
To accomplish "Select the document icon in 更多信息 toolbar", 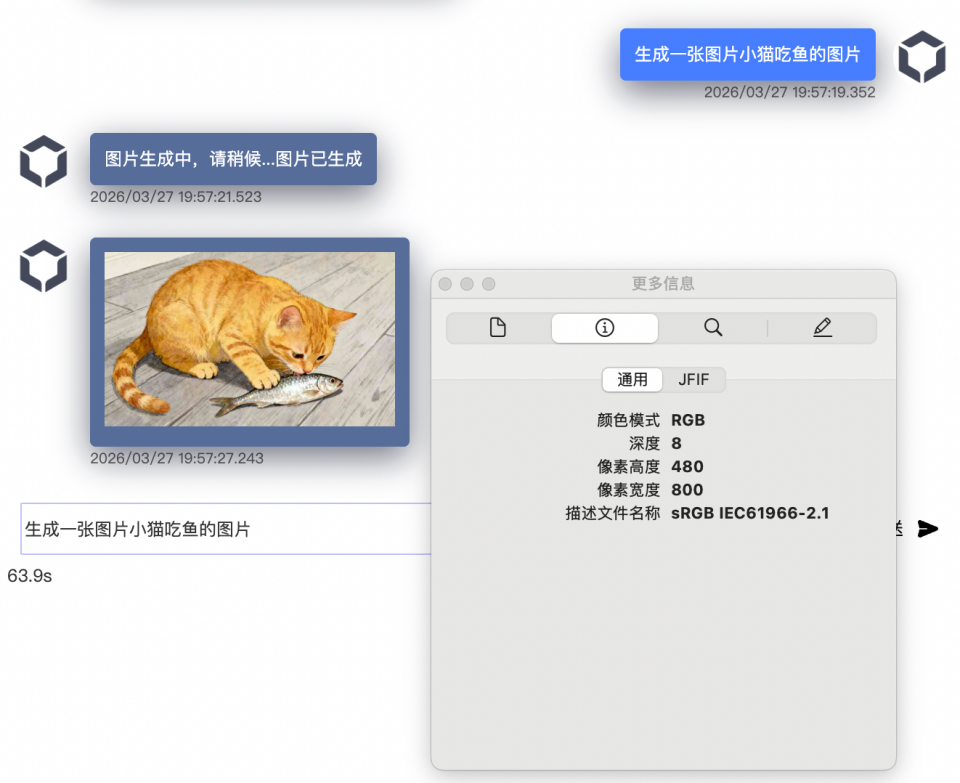I will (x=497, y=327).
